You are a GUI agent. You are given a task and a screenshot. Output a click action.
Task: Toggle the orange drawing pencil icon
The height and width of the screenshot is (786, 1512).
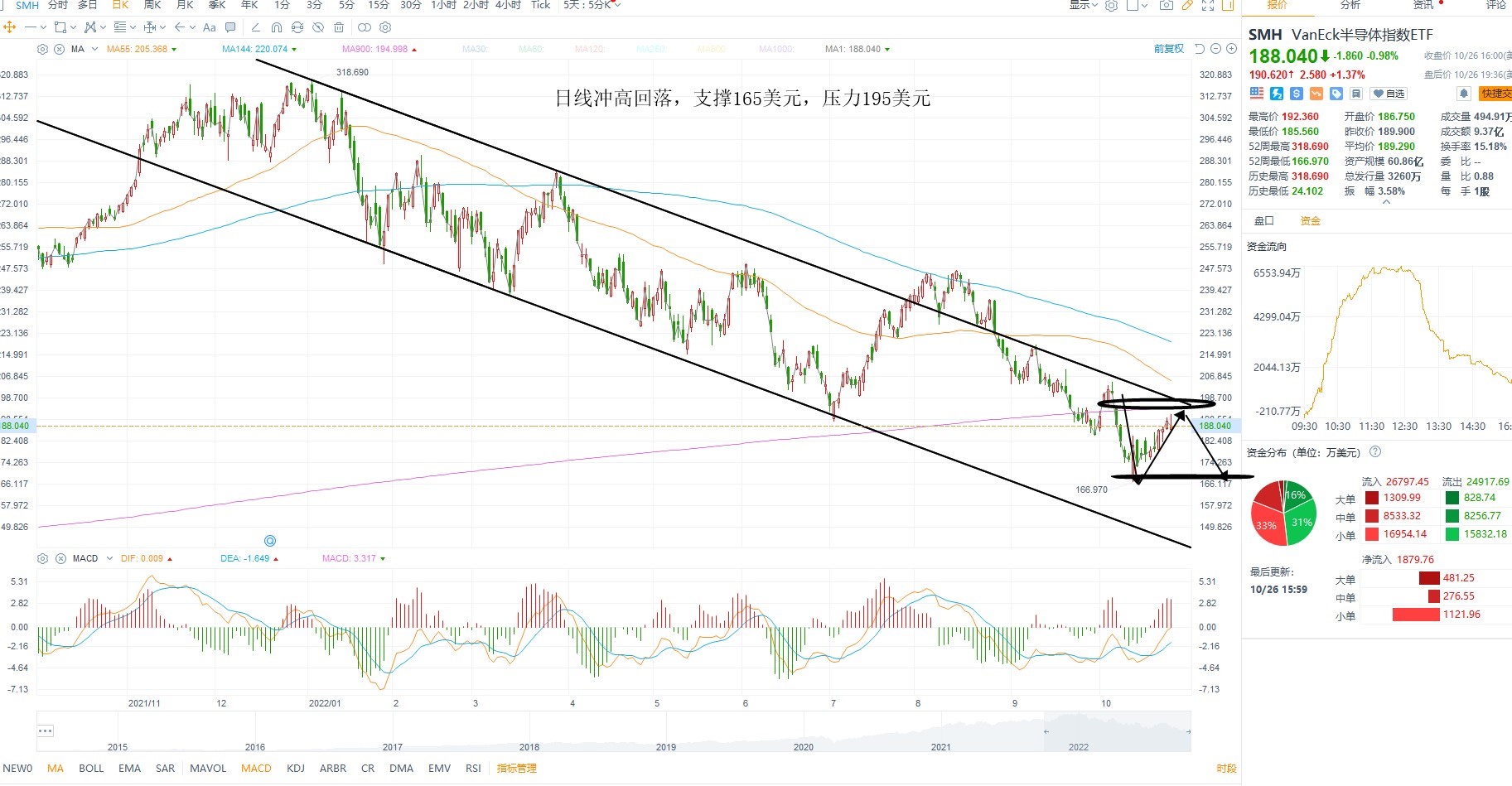[1187, 5]
